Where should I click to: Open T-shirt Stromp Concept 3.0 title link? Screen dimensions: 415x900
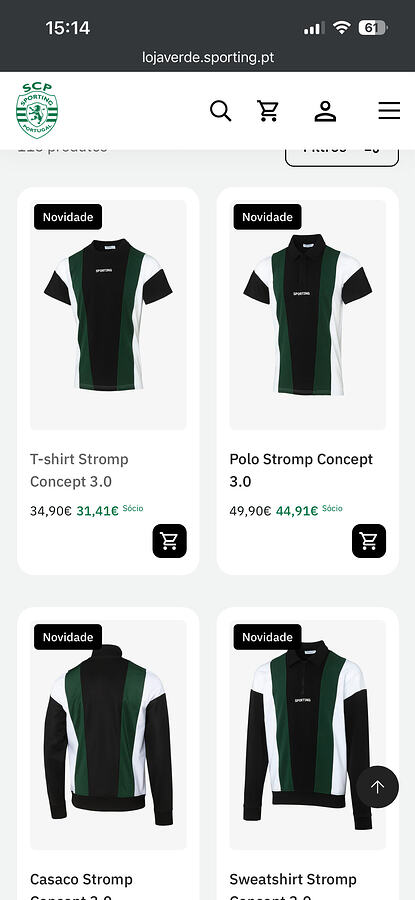79,470
